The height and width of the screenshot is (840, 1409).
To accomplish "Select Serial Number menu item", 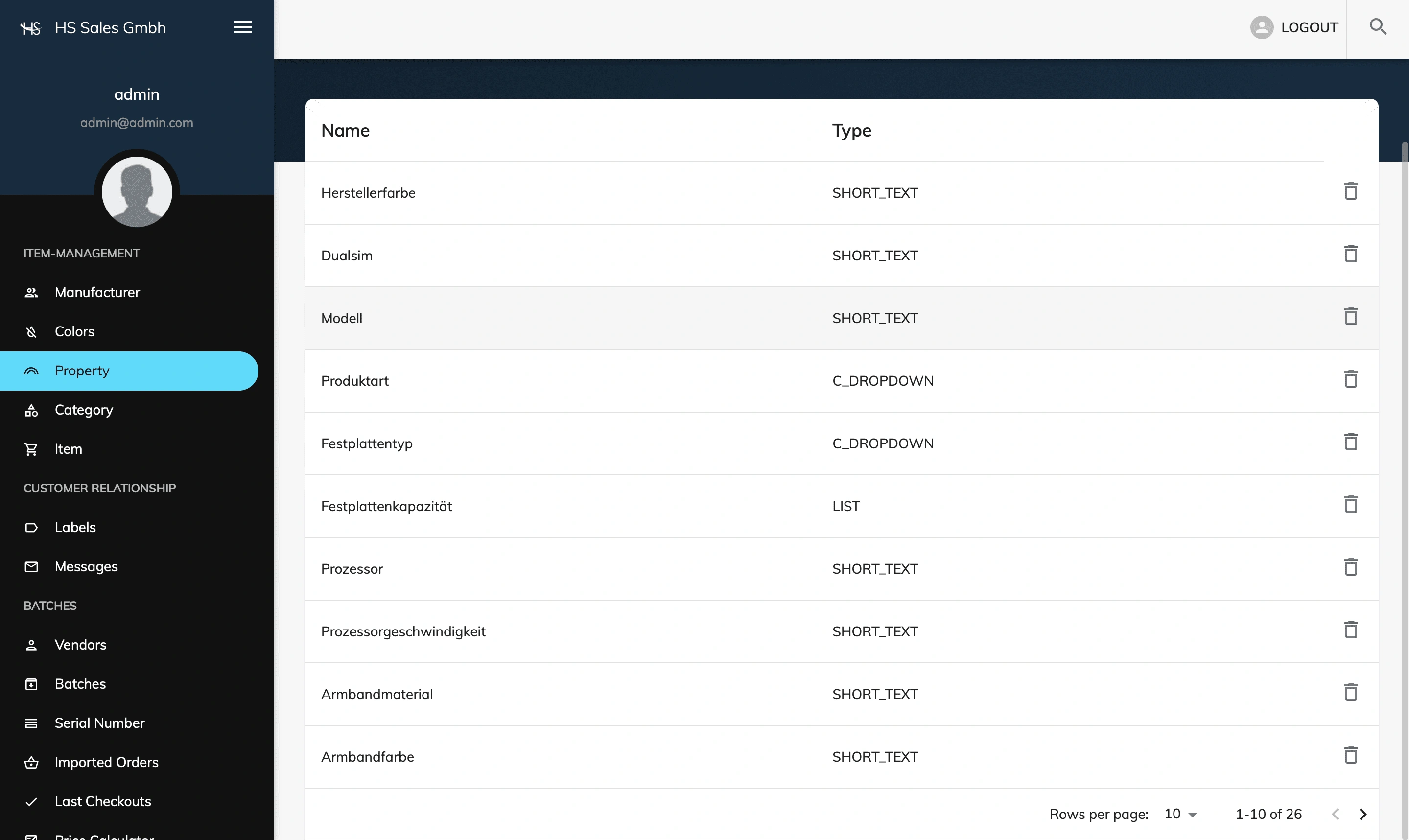I will (99, 722).
